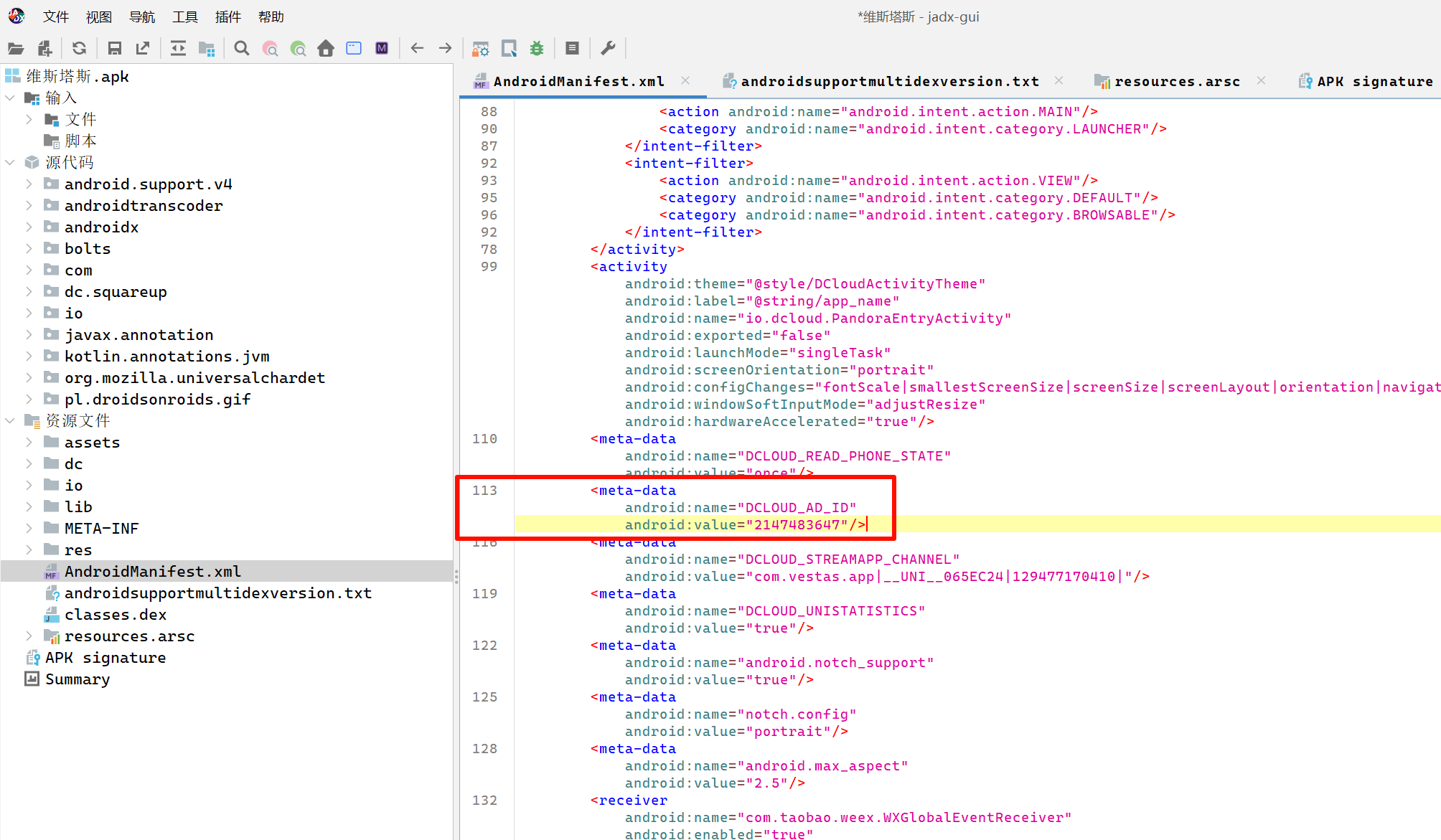Image resolution: width=1441 pixels, height=840 pixels.
Task: Click the deobfuscation lock-gear icon
Action: coord(480,48)
